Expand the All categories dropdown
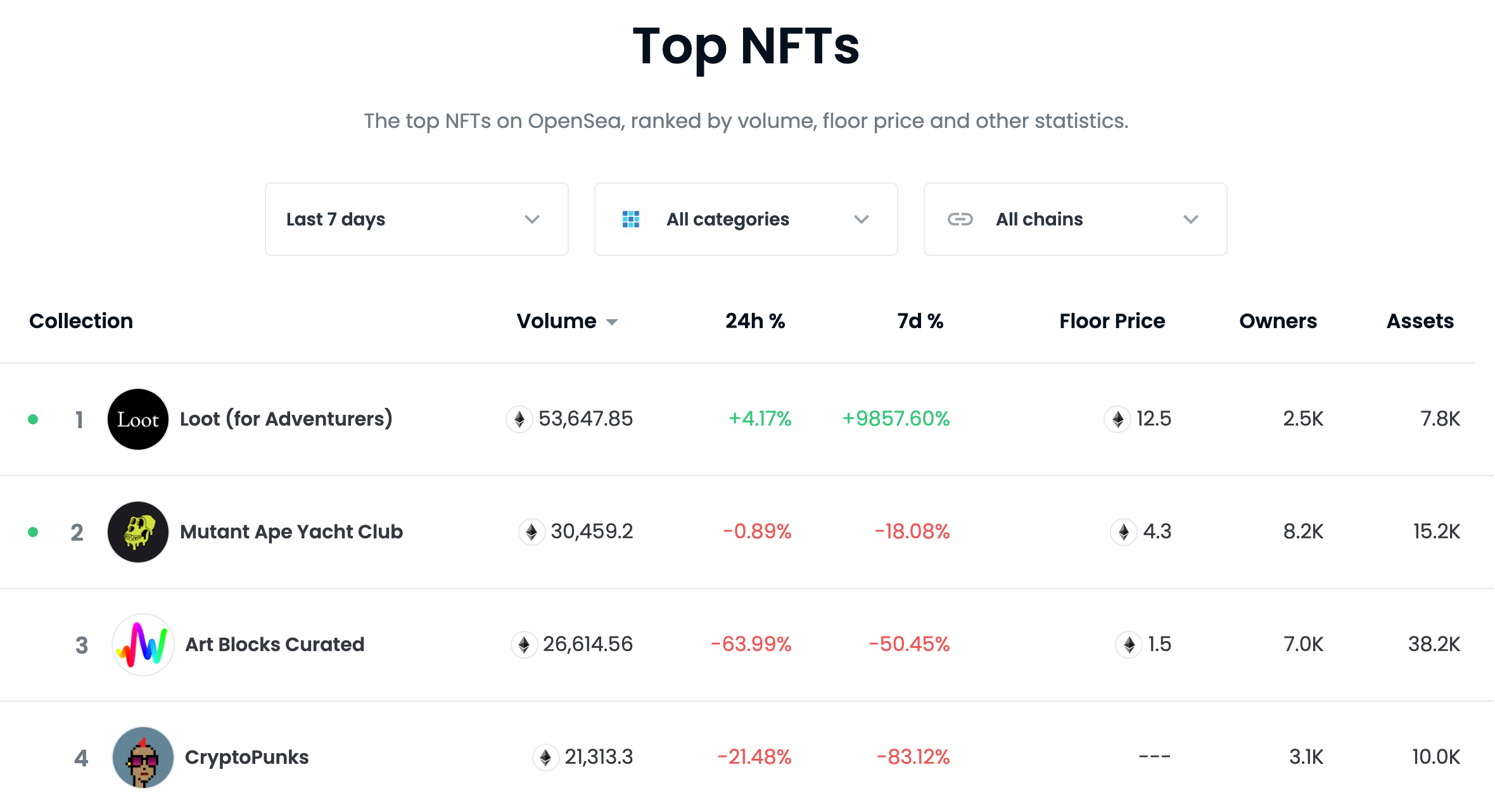The height and width of the screenshot is (812, 1495). point(746,219)
